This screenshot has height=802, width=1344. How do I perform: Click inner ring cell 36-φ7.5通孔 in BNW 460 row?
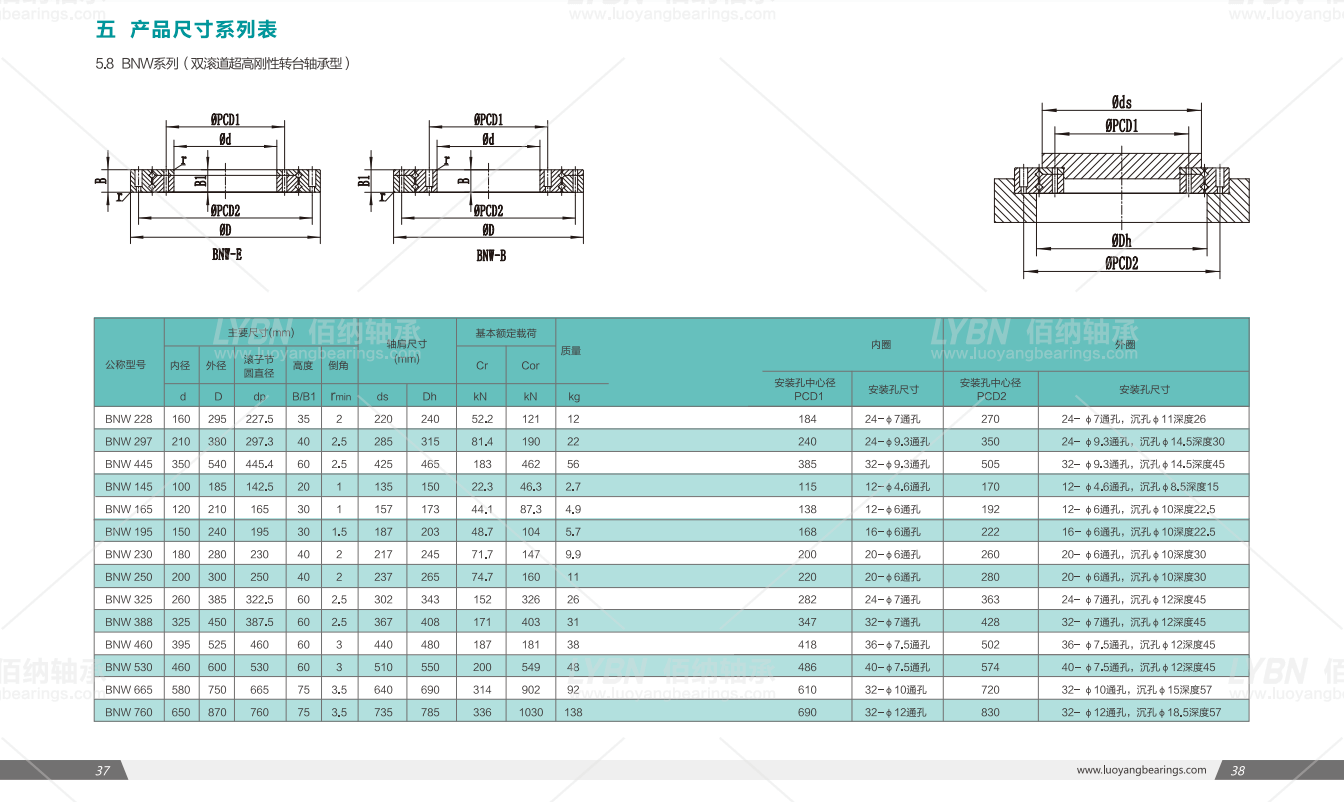point(897,645)
